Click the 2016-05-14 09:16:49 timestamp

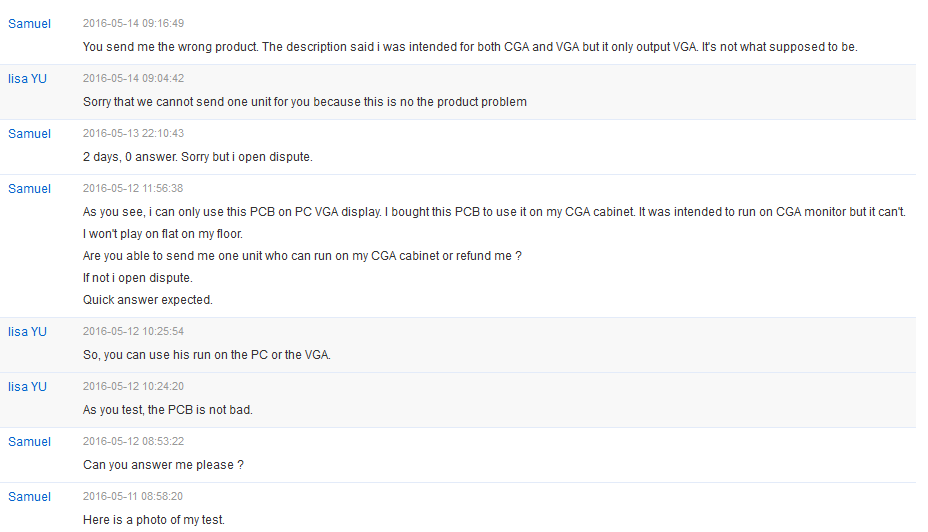point(133,23)
